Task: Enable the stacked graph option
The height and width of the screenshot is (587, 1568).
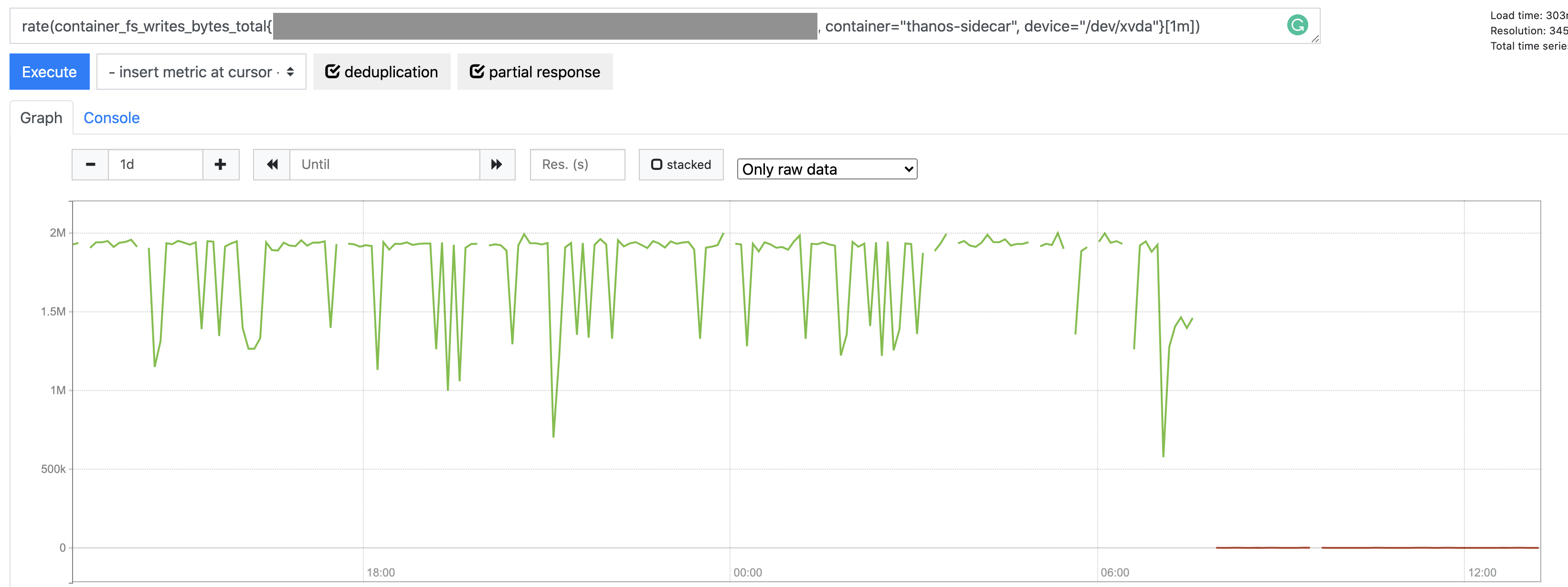Action: click(x=680, y=164)
